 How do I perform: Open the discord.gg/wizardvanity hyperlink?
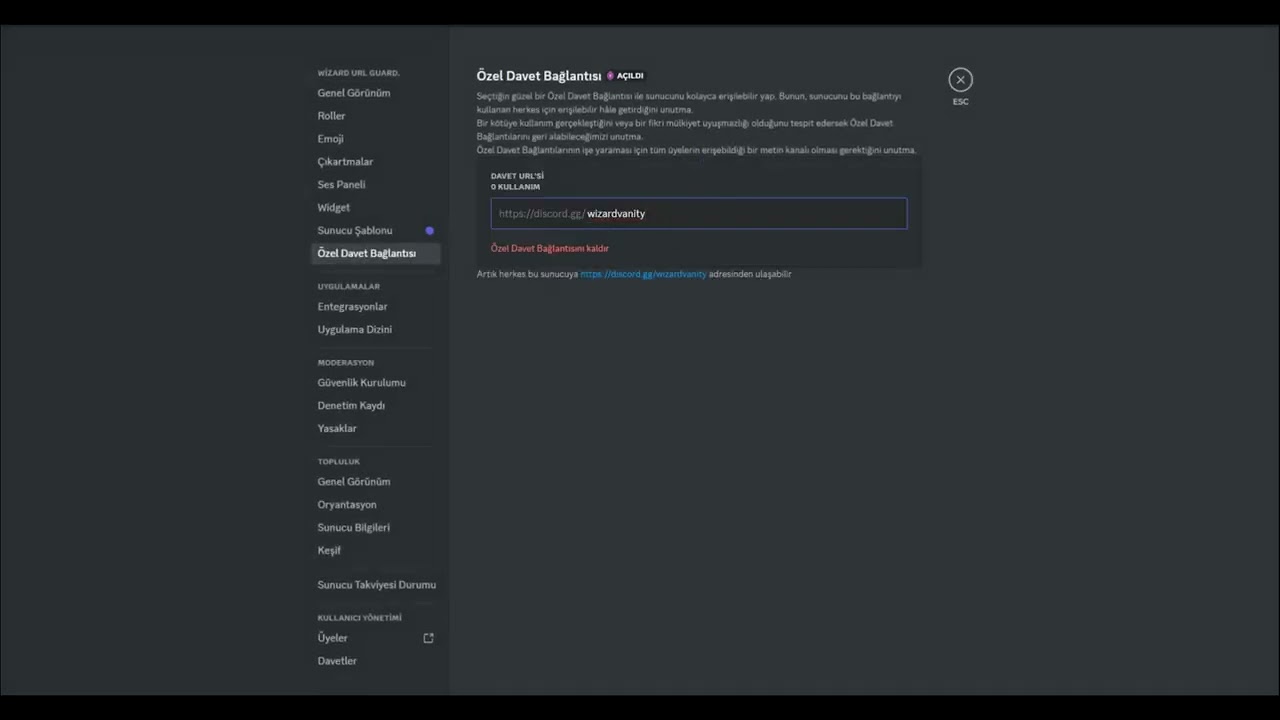tap(643, 274)
